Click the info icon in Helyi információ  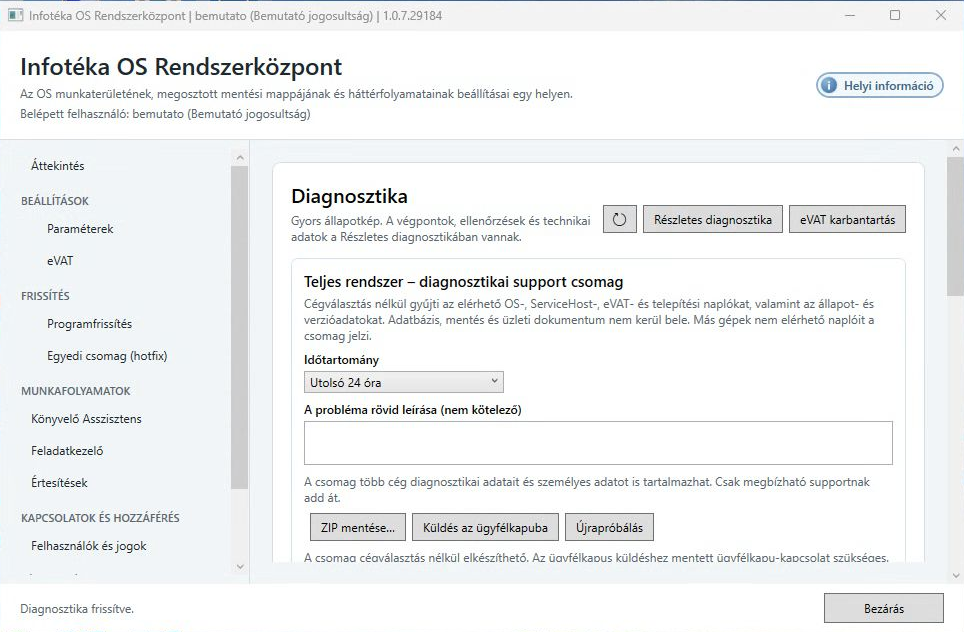[x=829, y=85]
